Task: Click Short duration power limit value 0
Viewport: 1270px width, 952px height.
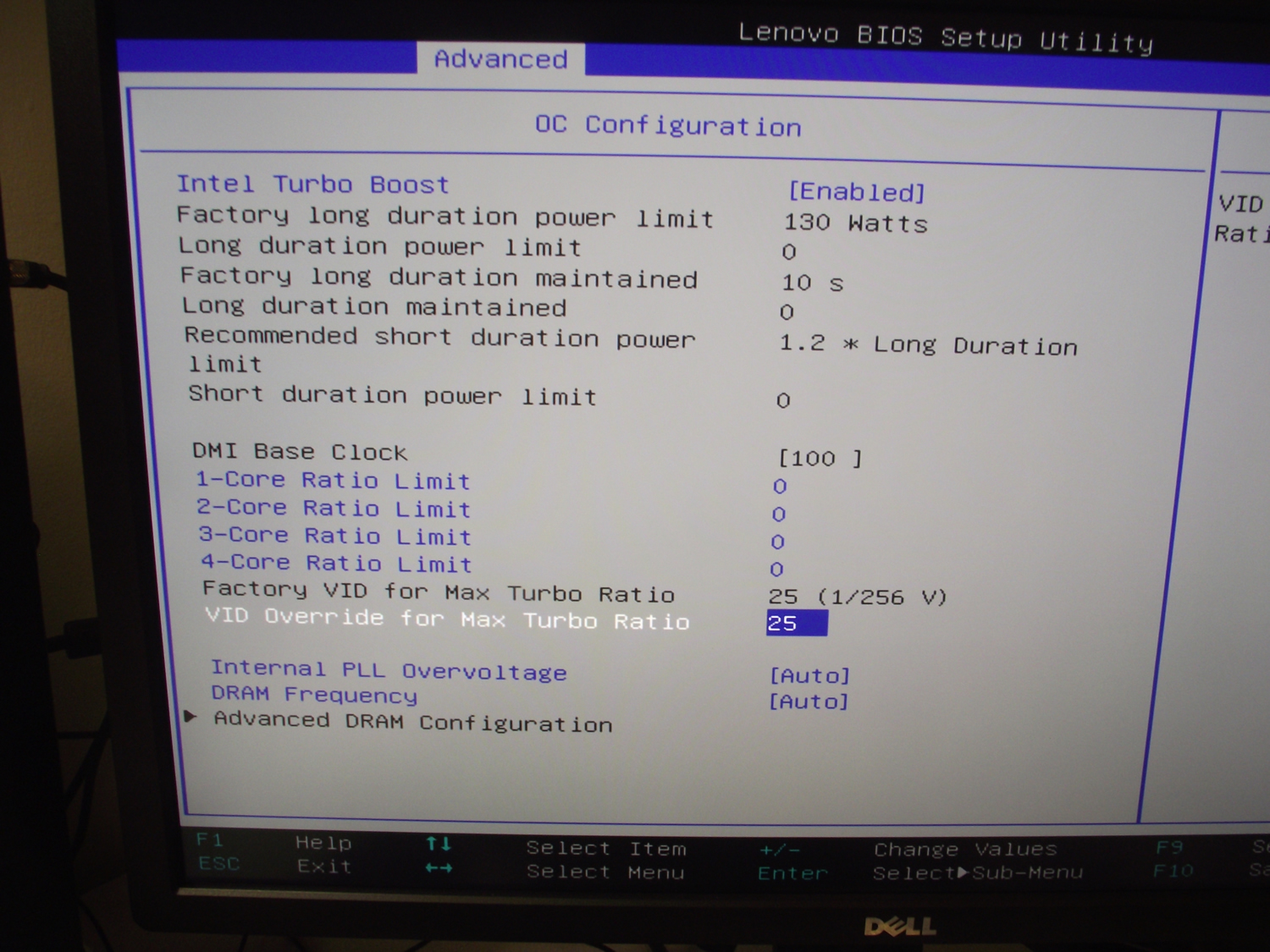Action: point(783,400)
